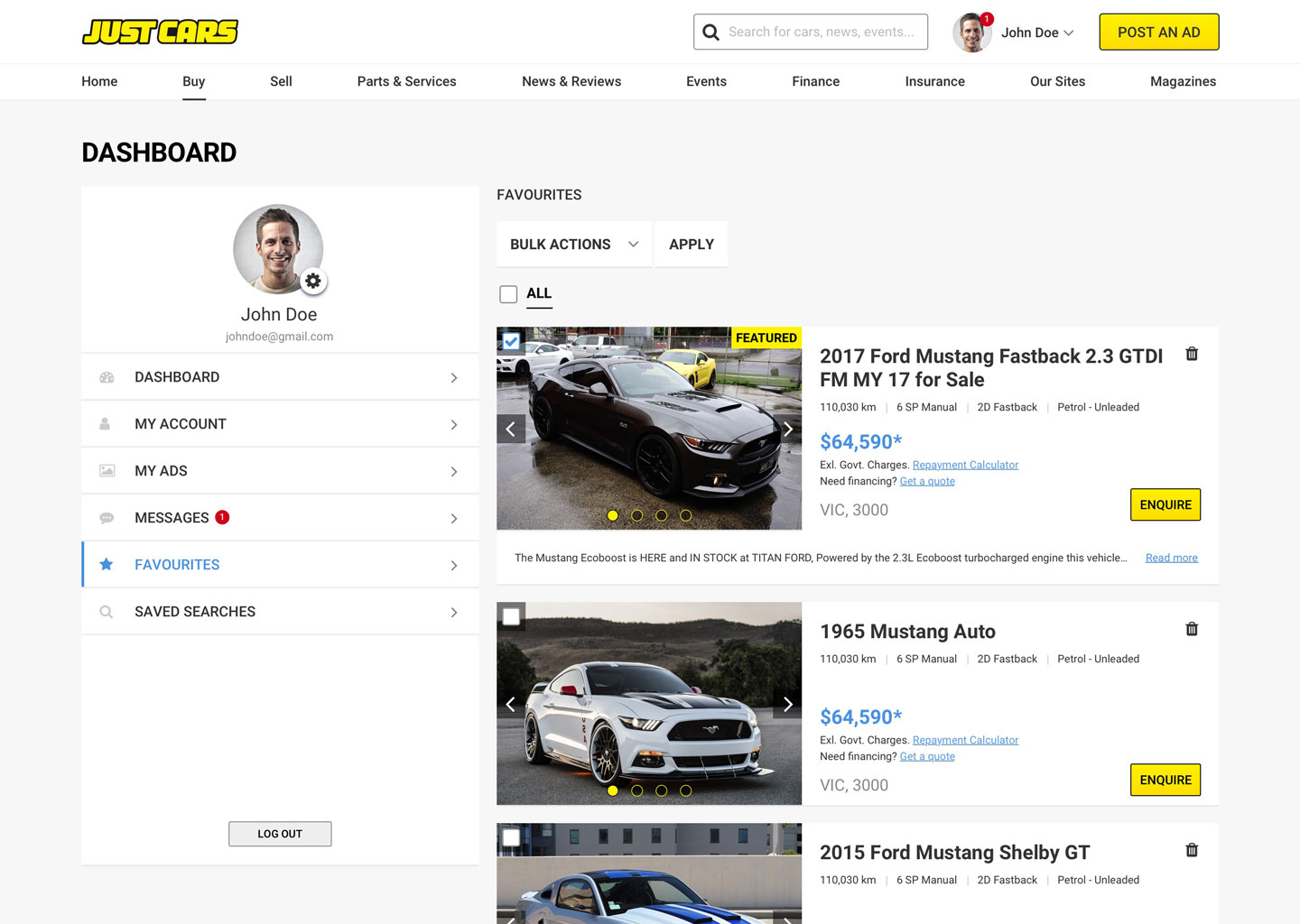This screenshot has width=1300, height=924.
Task: Focus the cars, news, events search field
Action: point(822,32)
